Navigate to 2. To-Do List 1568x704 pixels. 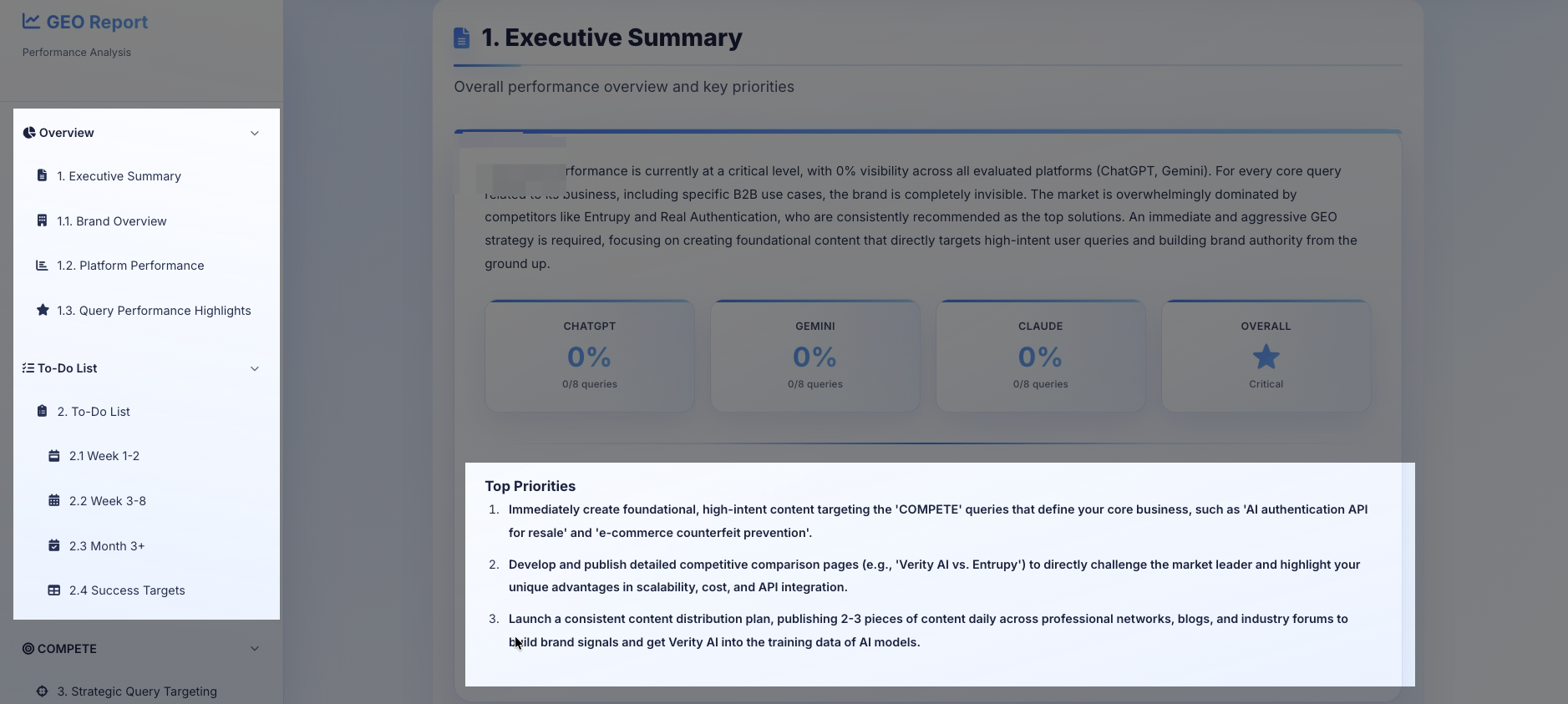coord(92,411)
